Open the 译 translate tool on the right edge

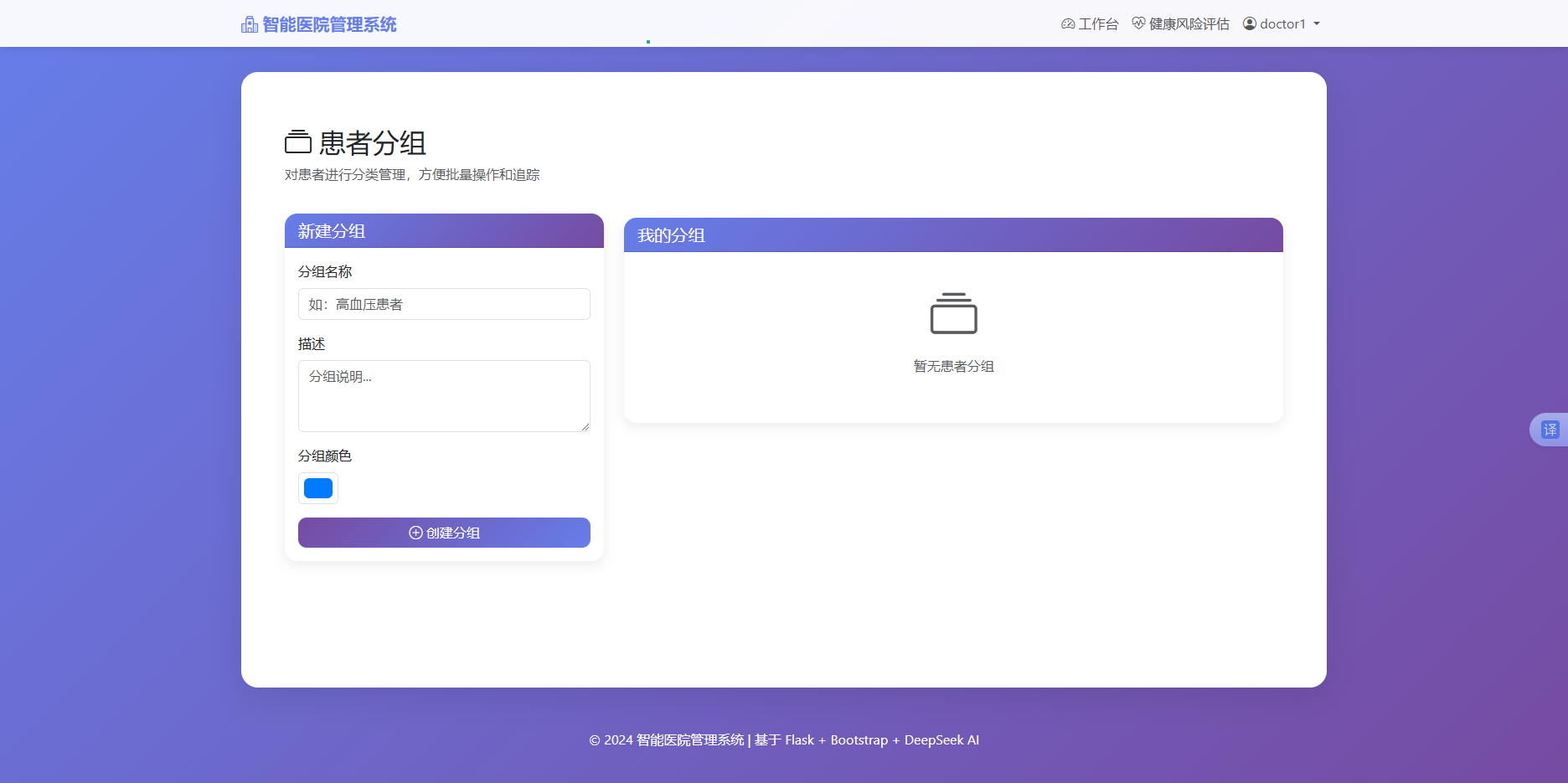click(1552, 429)
